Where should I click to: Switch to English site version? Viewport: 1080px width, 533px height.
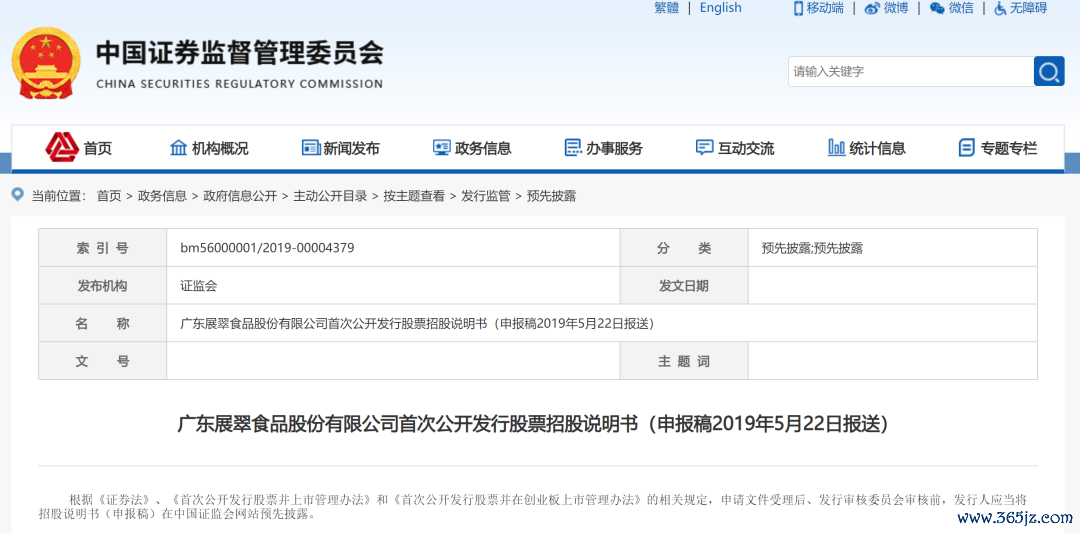point(720,8)
